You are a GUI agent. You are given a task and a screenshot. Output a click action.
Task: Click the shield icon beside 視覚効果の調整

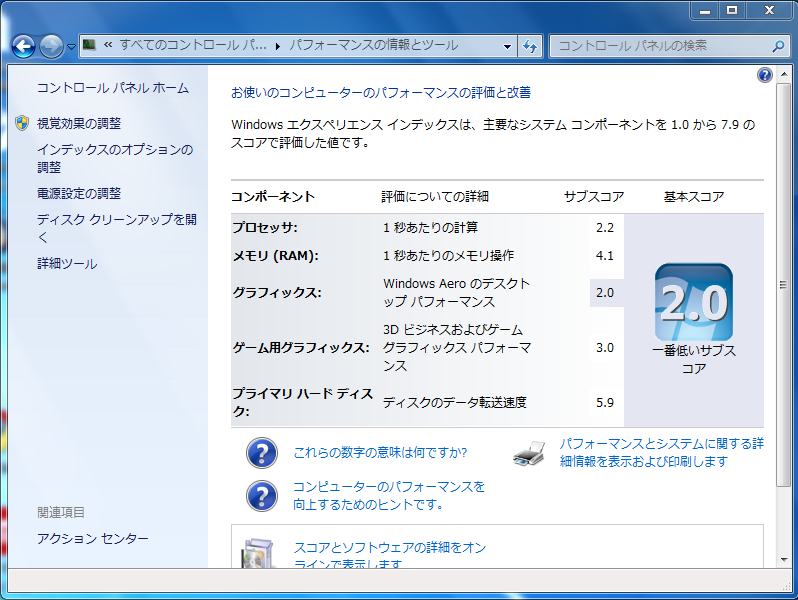(x=22, y=123)
